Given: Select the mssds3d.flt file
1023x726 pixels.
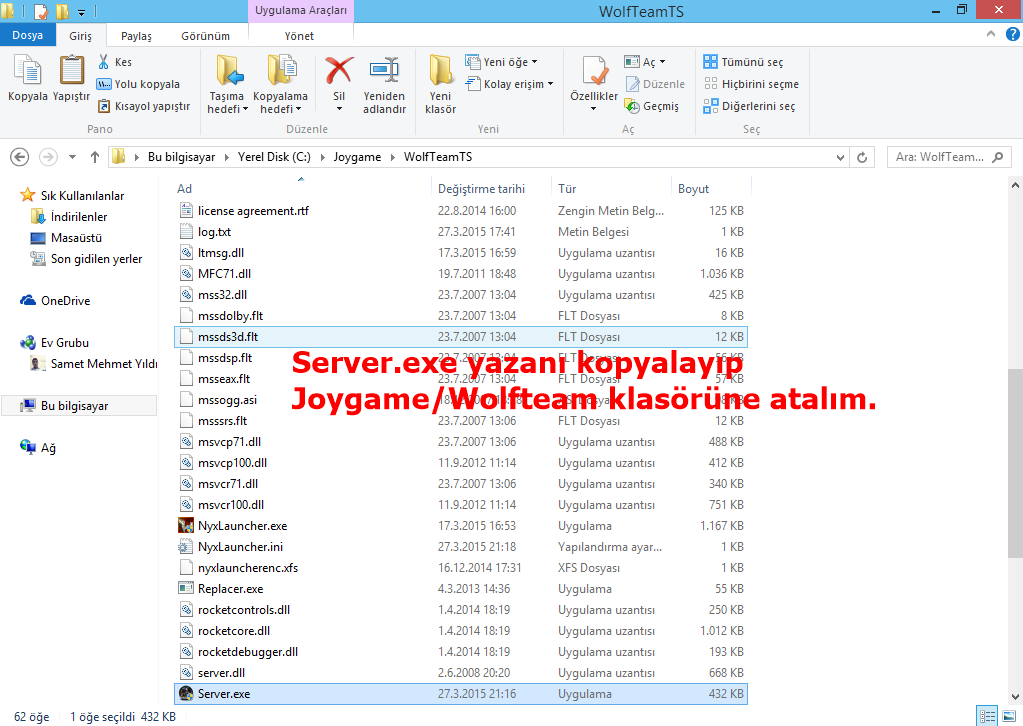Looking at the screenshot, I should click(461, 337).
